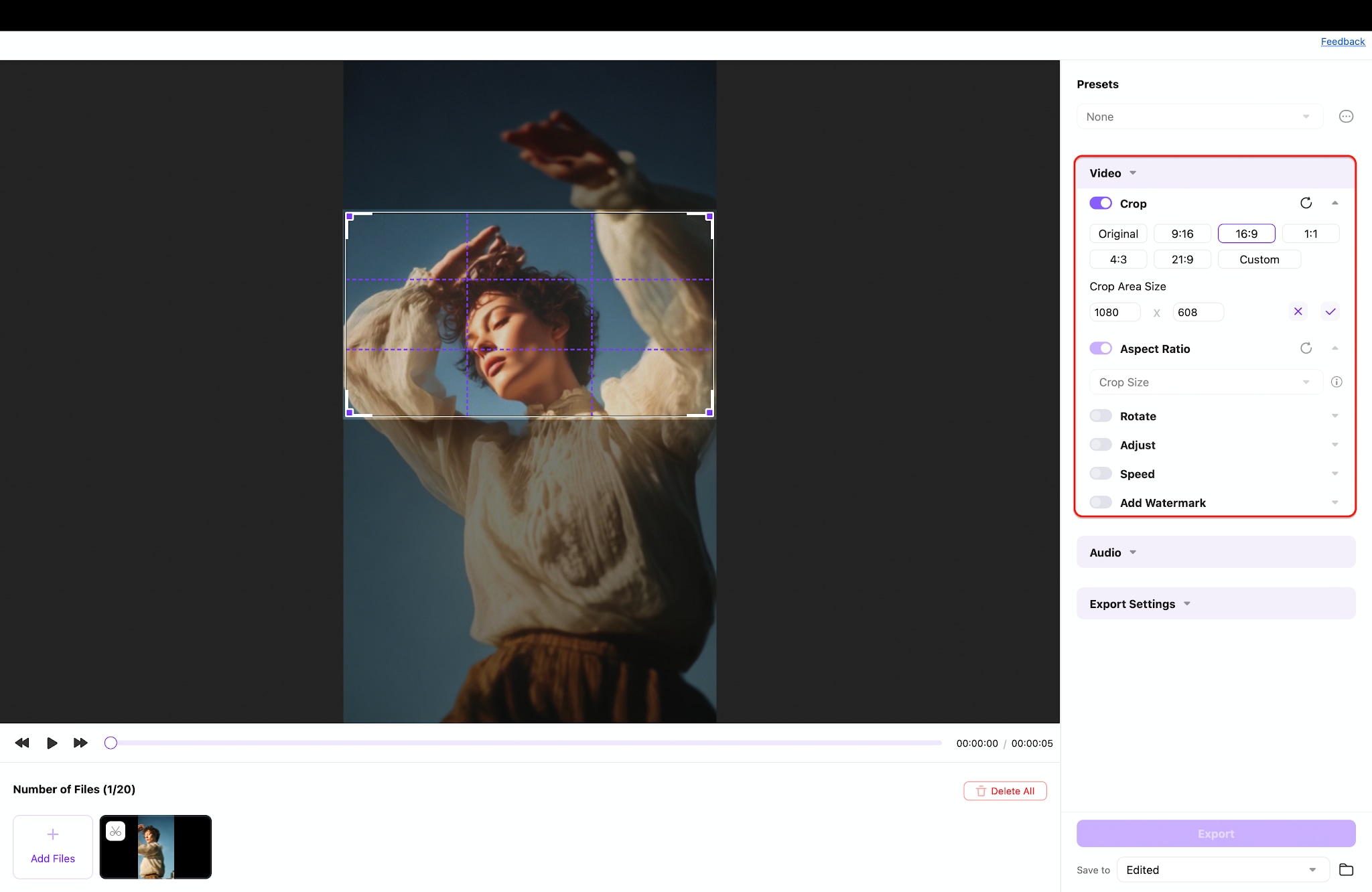Screen dimensions: 1372x892
Task: Select top-left crop corner handle
Action: 349,216
